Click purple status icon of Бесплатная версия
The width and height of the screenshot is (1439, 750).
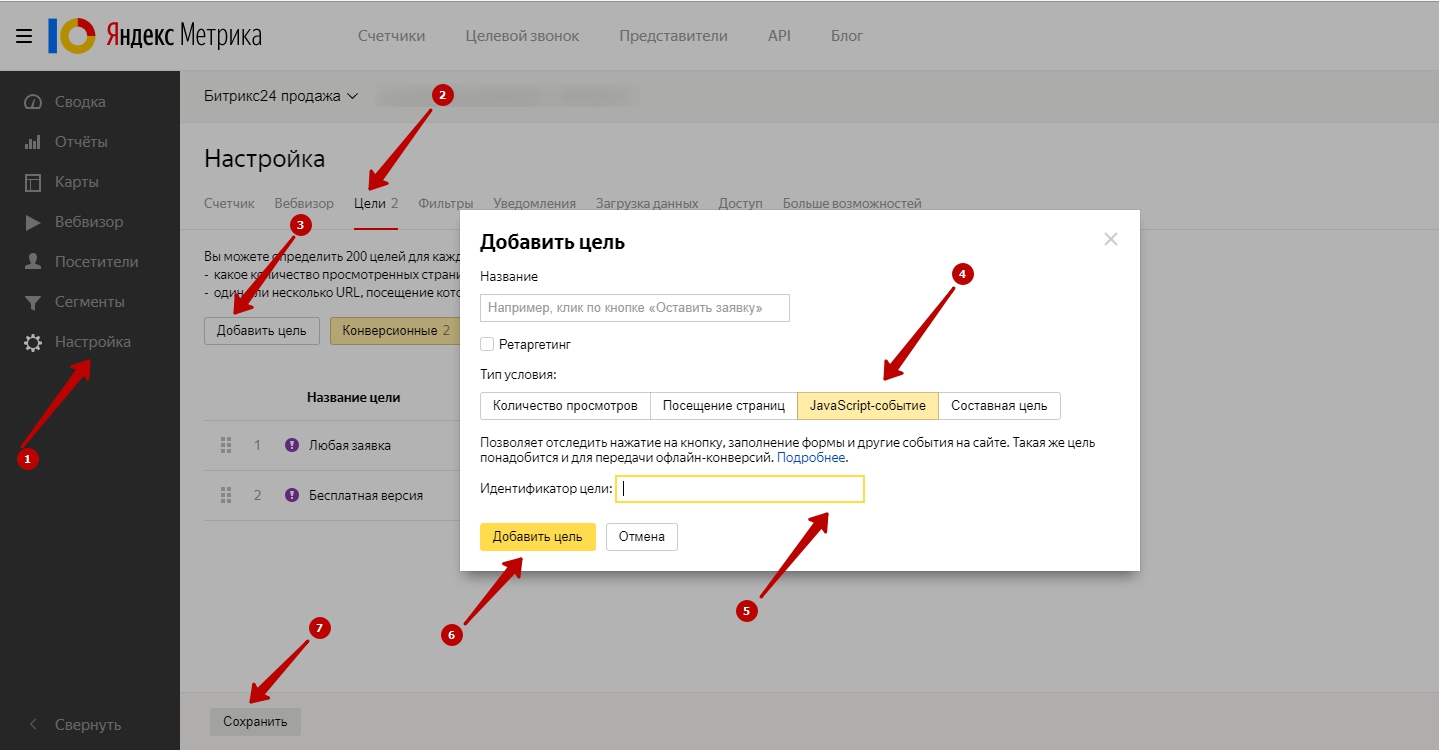tap(292, 495)
